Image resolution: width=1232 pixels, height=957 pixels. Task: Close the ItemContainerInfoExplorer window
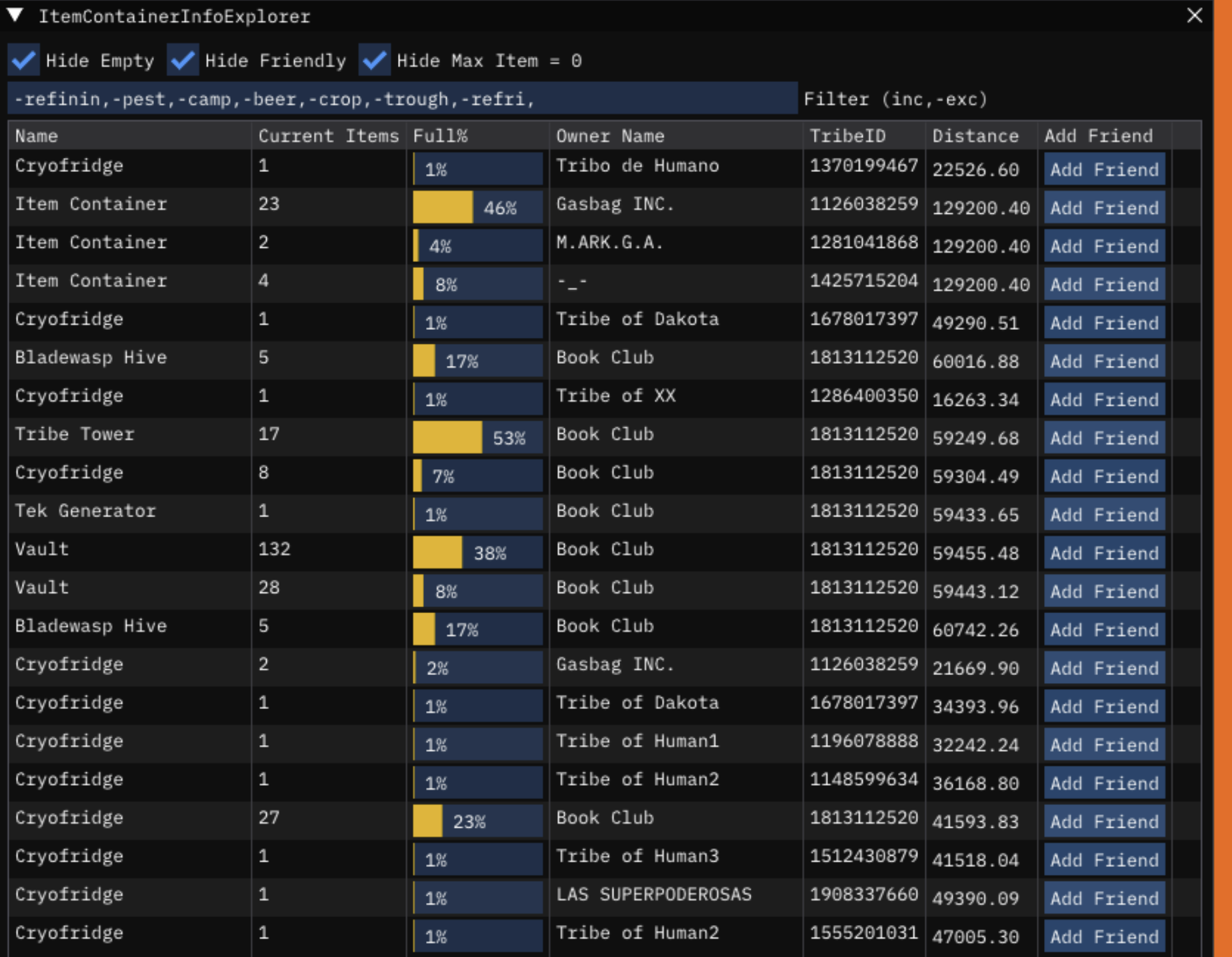(x=1195, y=15)
